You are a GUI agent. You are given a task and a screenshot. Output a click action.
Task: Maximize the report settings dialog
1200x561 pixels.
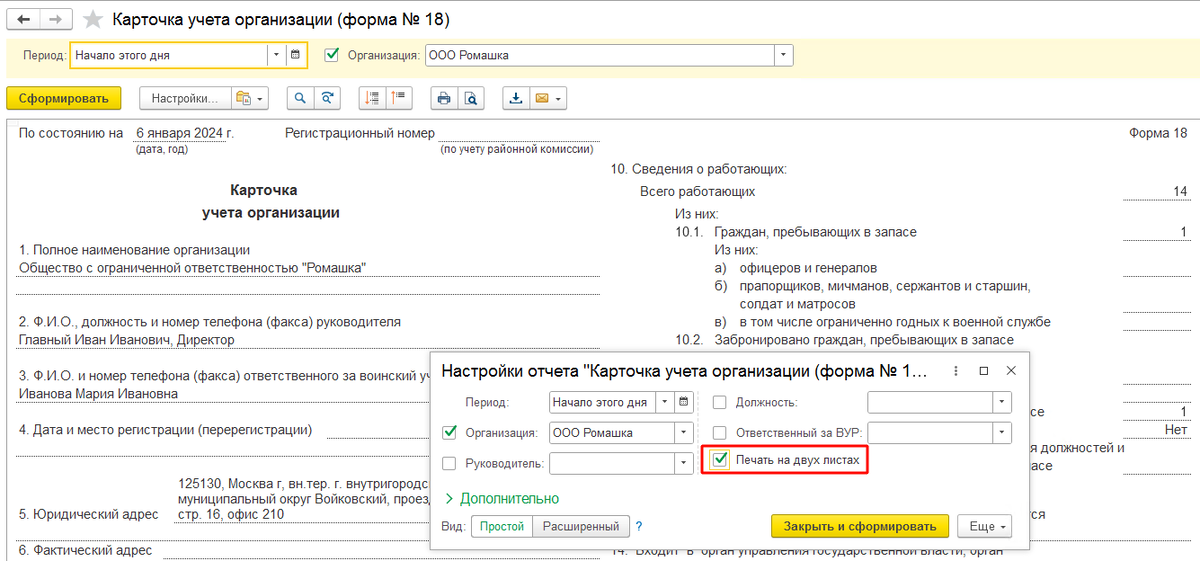[x=983, y=370]
